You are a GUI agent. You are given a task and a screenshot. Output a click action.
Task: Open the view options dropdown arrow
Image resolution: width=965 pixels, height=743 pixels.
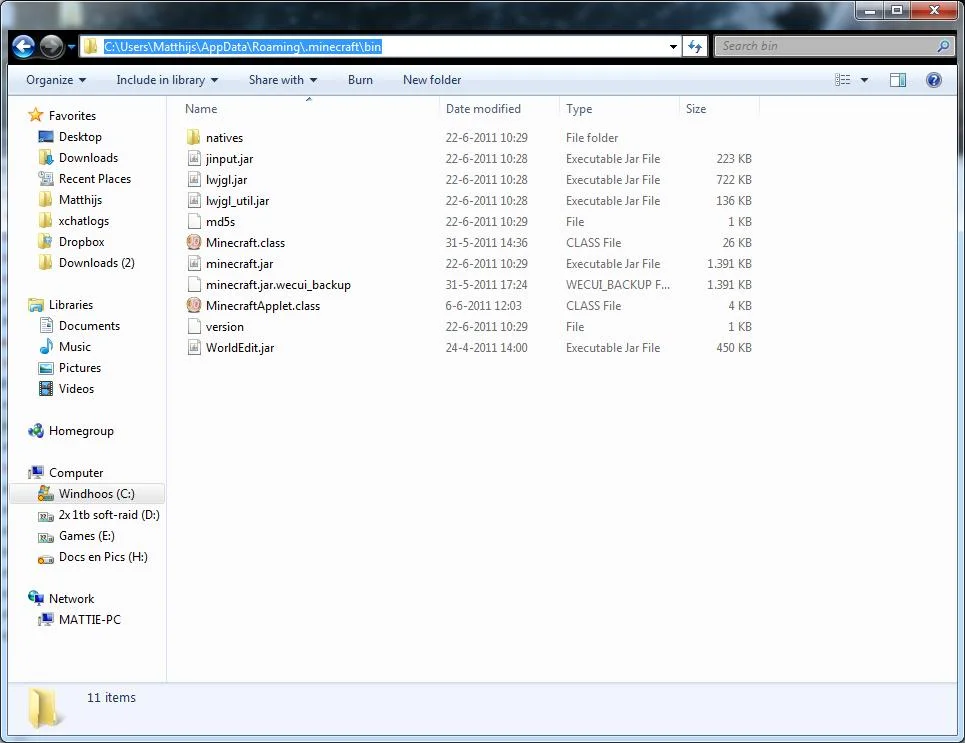pos(864,80)
